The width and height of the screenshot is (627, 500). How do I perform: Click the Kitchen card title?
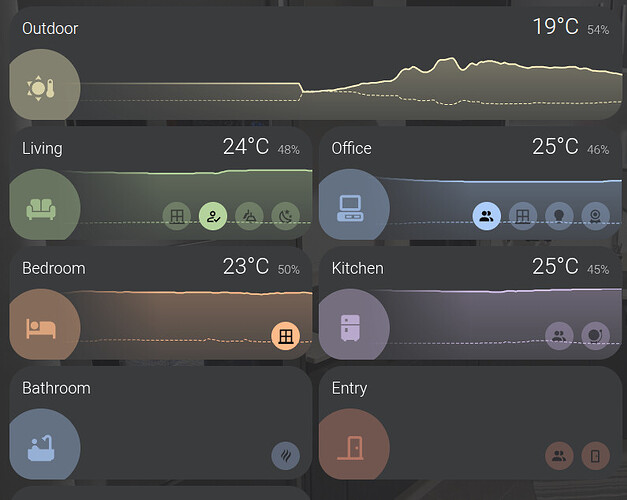point(357,268)
